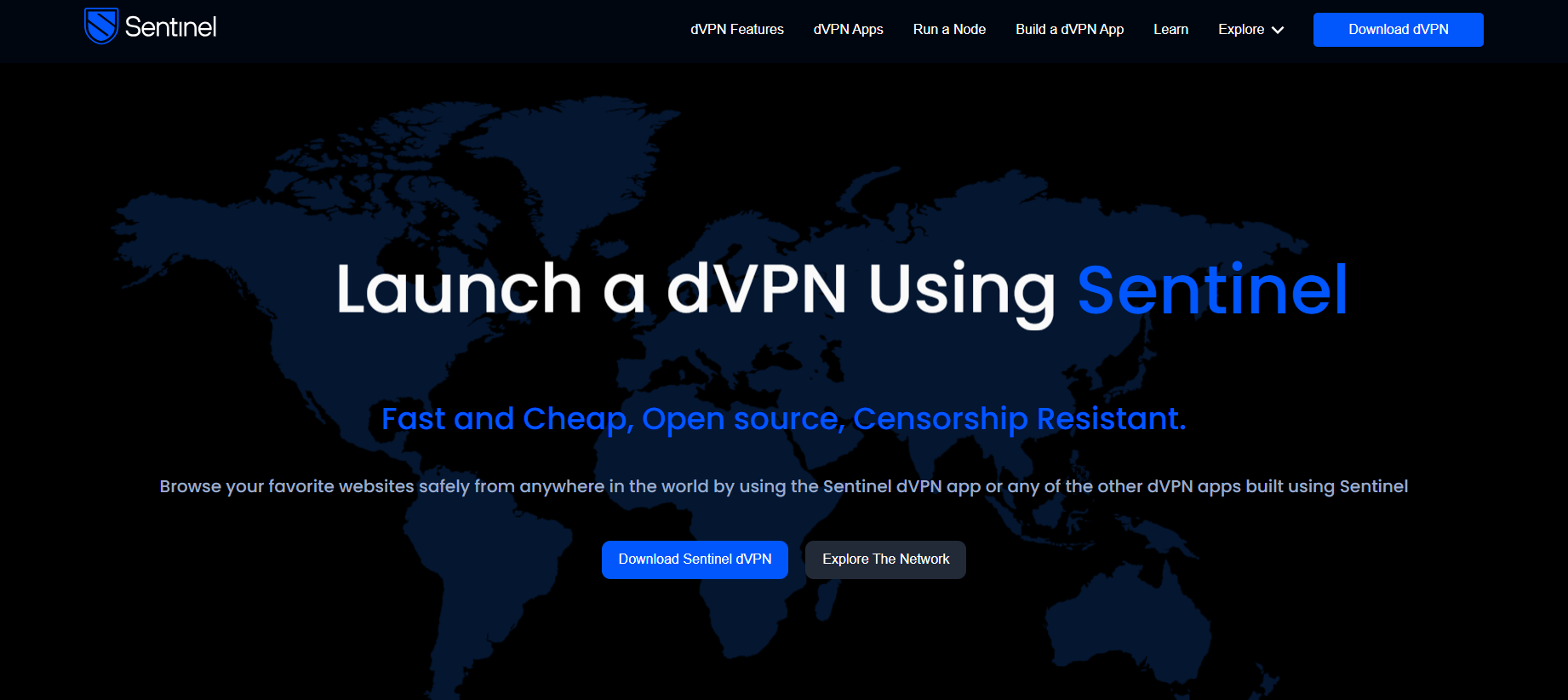The width and height of the screenshot is (1568, 700).
Task: Select Build a dVPN App link
Action: pyautogui.click(x=1069, y=29)
